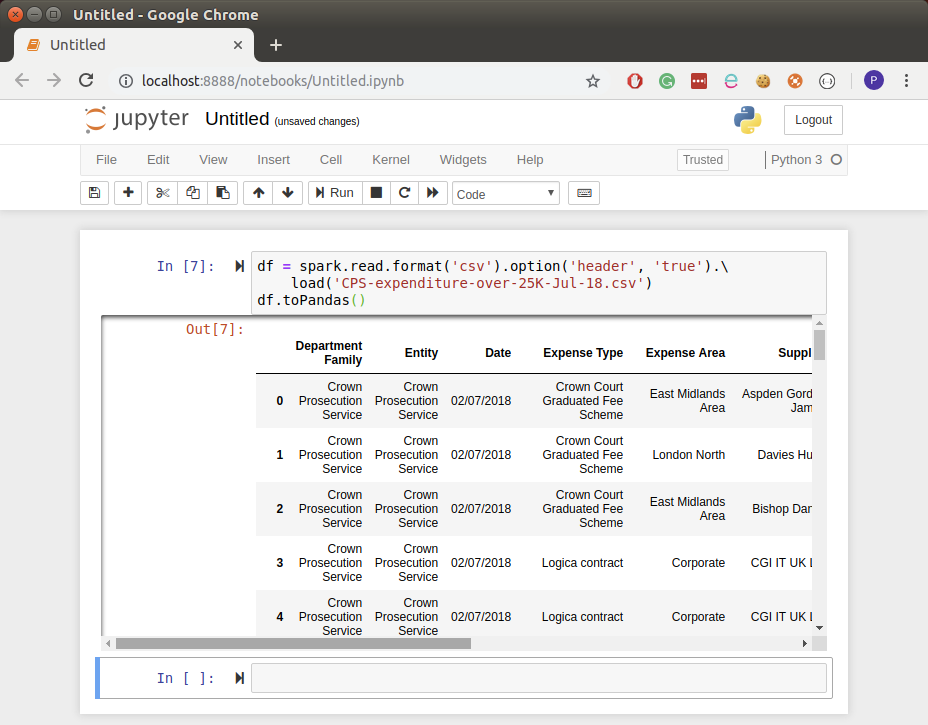Toggle the bookmark star in address bar
The image size is (928, 725).
[593, 80]
